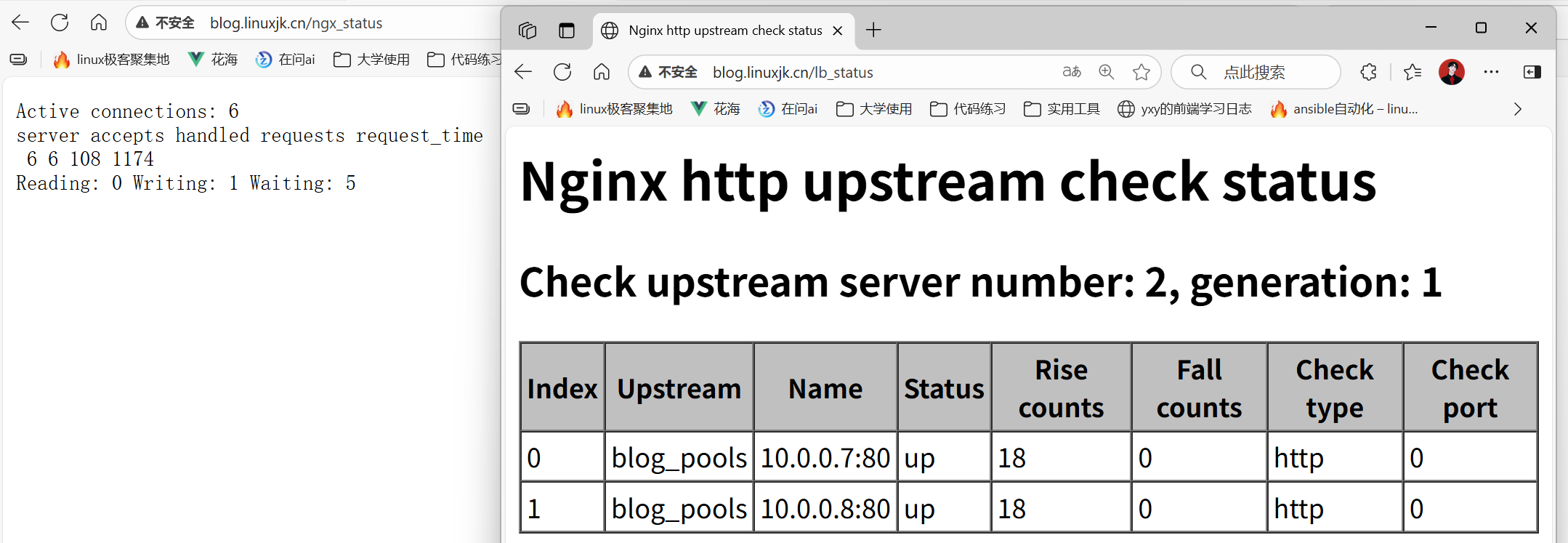
Task: Open the favorites list icon
Action: tap(1413, 72)
